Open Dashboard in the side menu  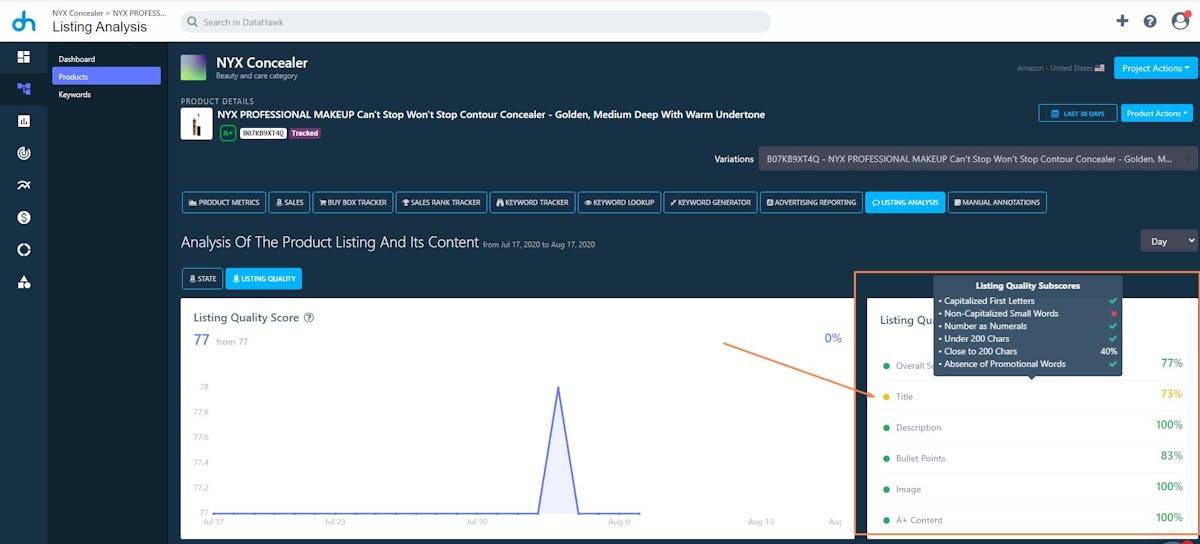coord(76,59)
